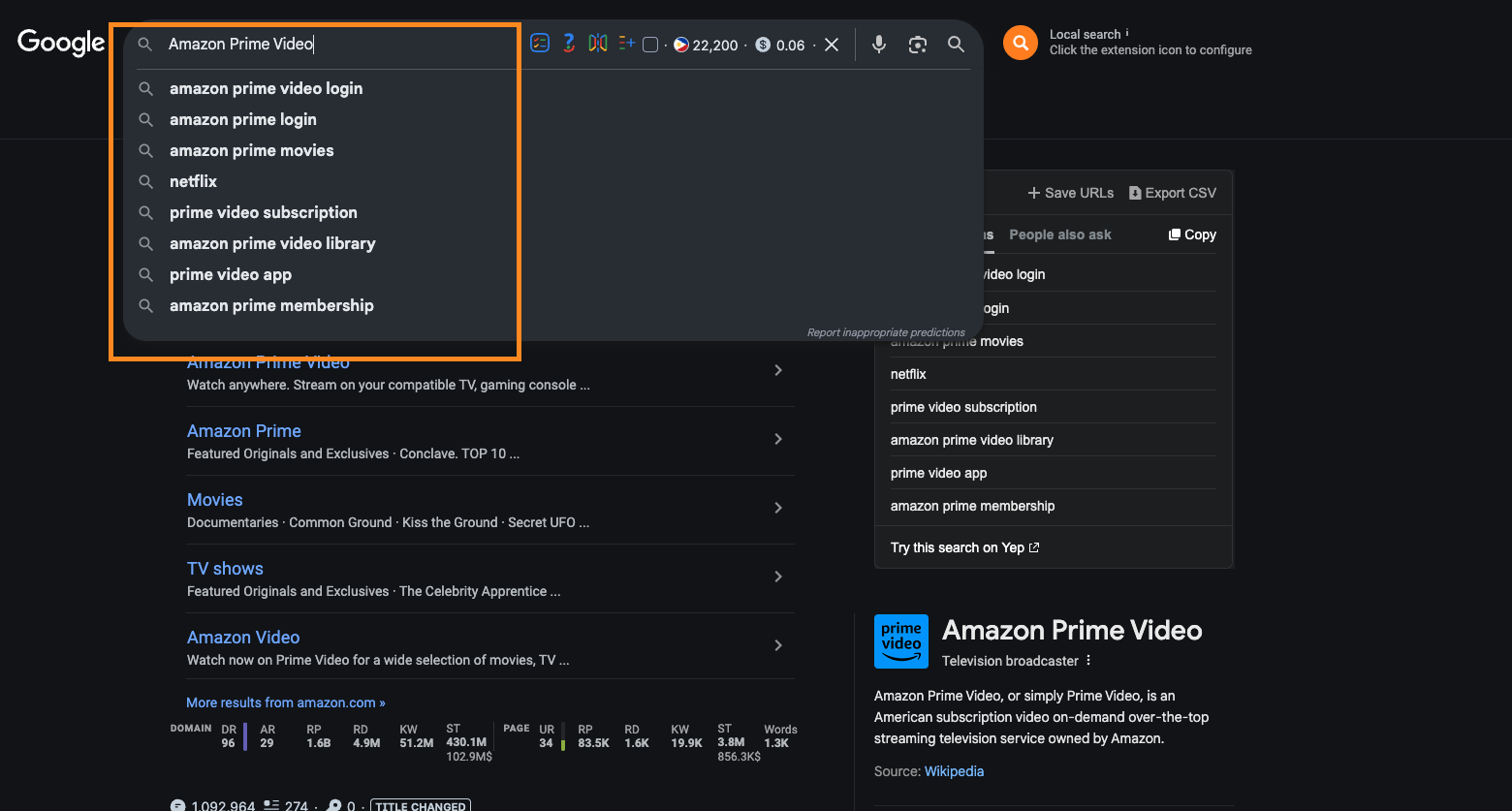
Task: Switch to the People also ask tab
Action: 1059,234
